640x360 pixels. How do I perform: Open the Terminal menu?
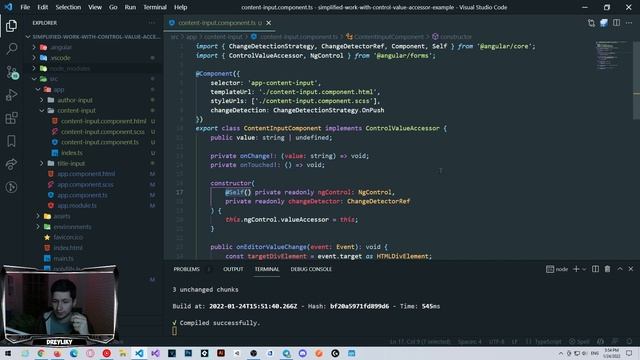[x=155, y=7]
